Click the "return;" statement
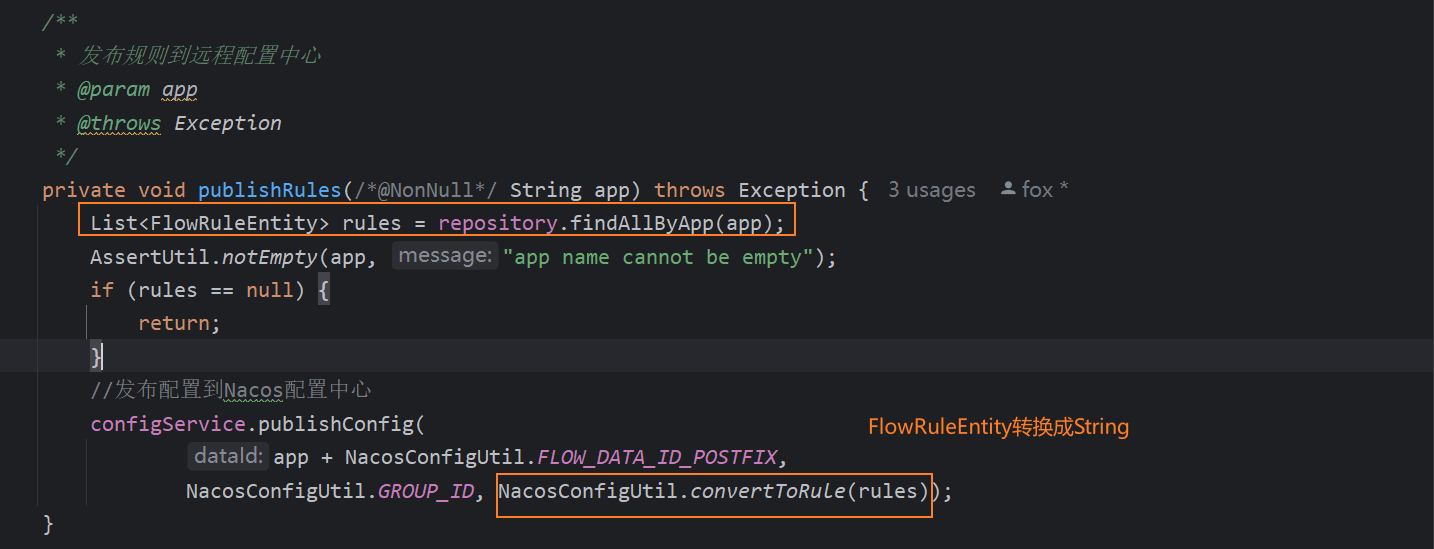The width and height of the screenshot is (1434, 549). (x=179, y=323)
